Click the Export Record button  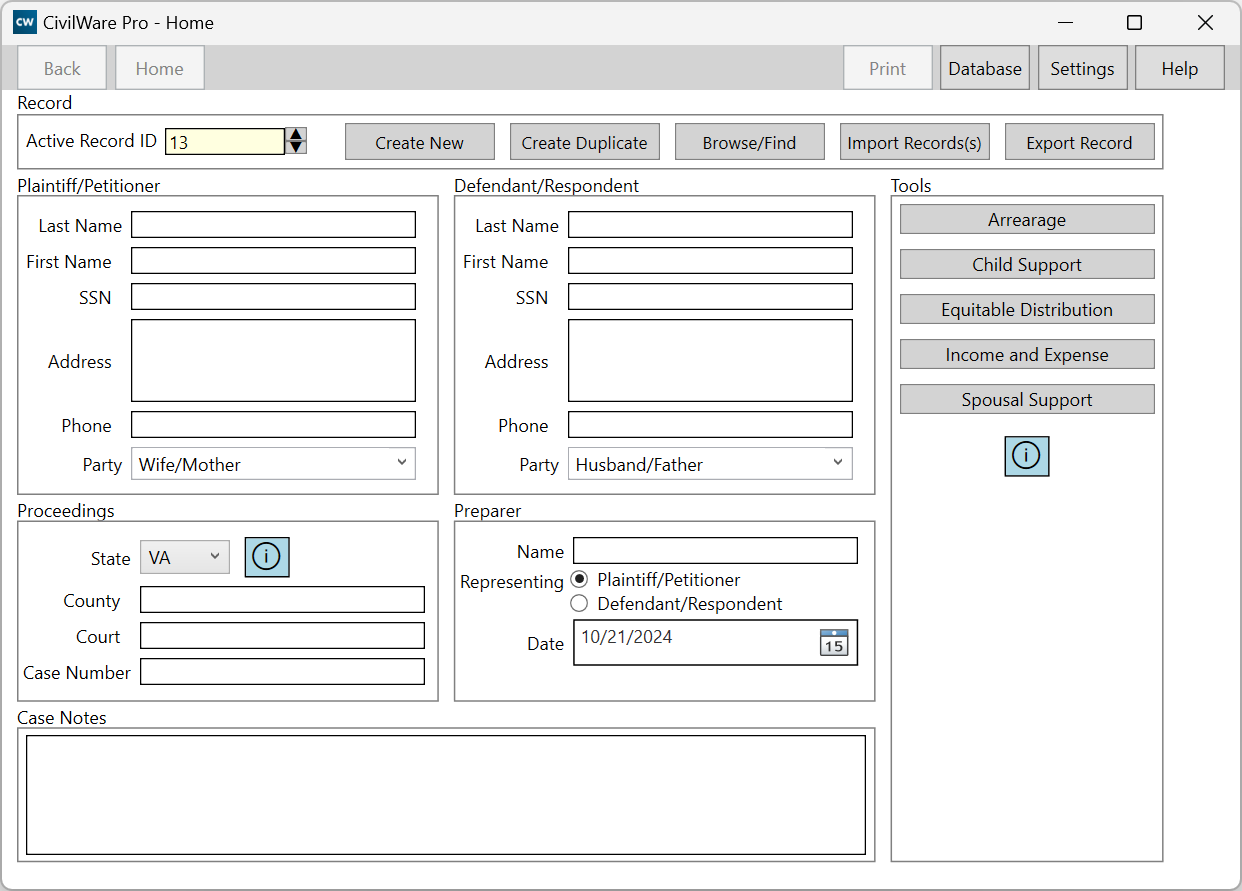1080,142
